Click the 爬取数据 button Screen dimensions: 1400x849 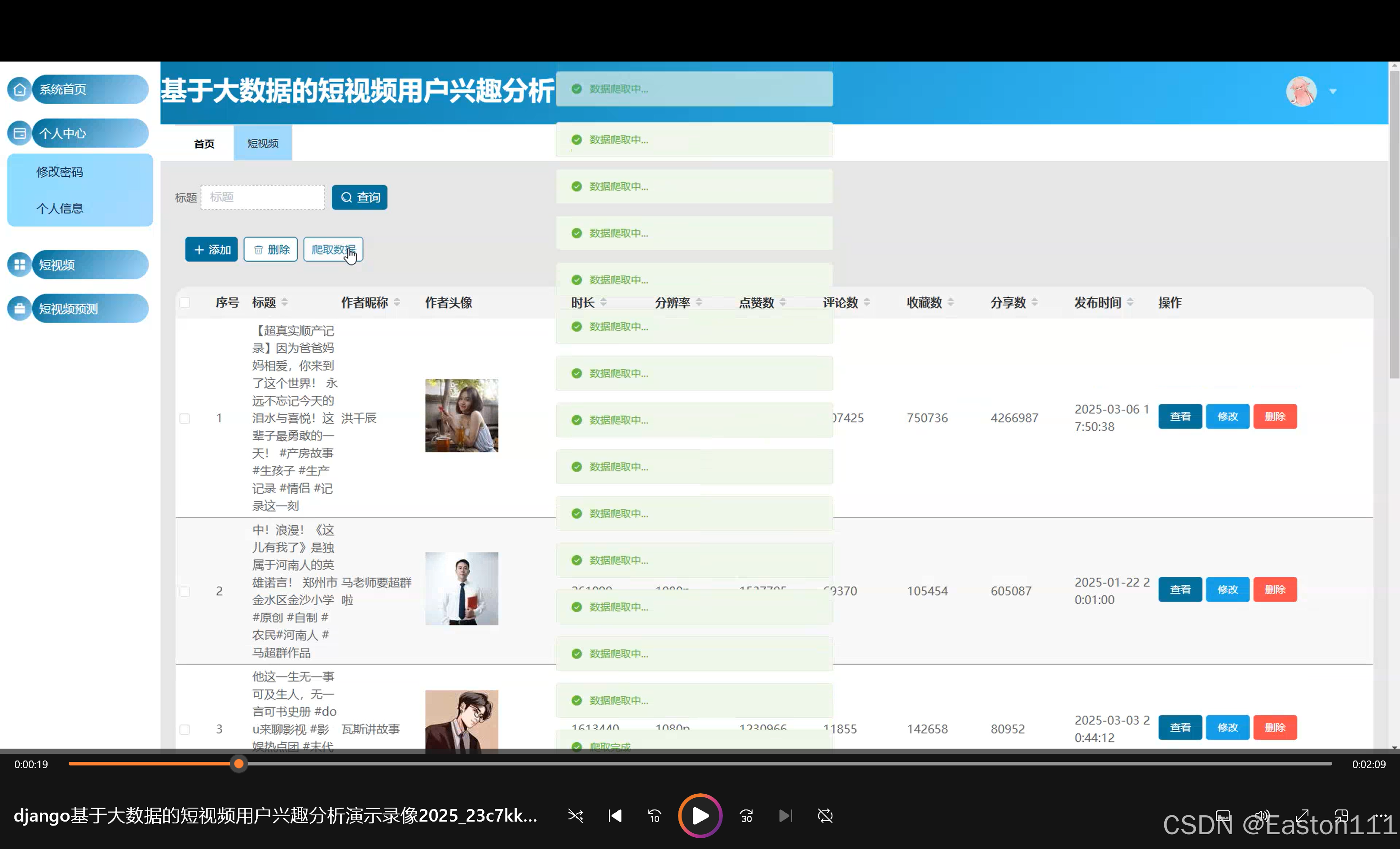click(x=333, y=249)
